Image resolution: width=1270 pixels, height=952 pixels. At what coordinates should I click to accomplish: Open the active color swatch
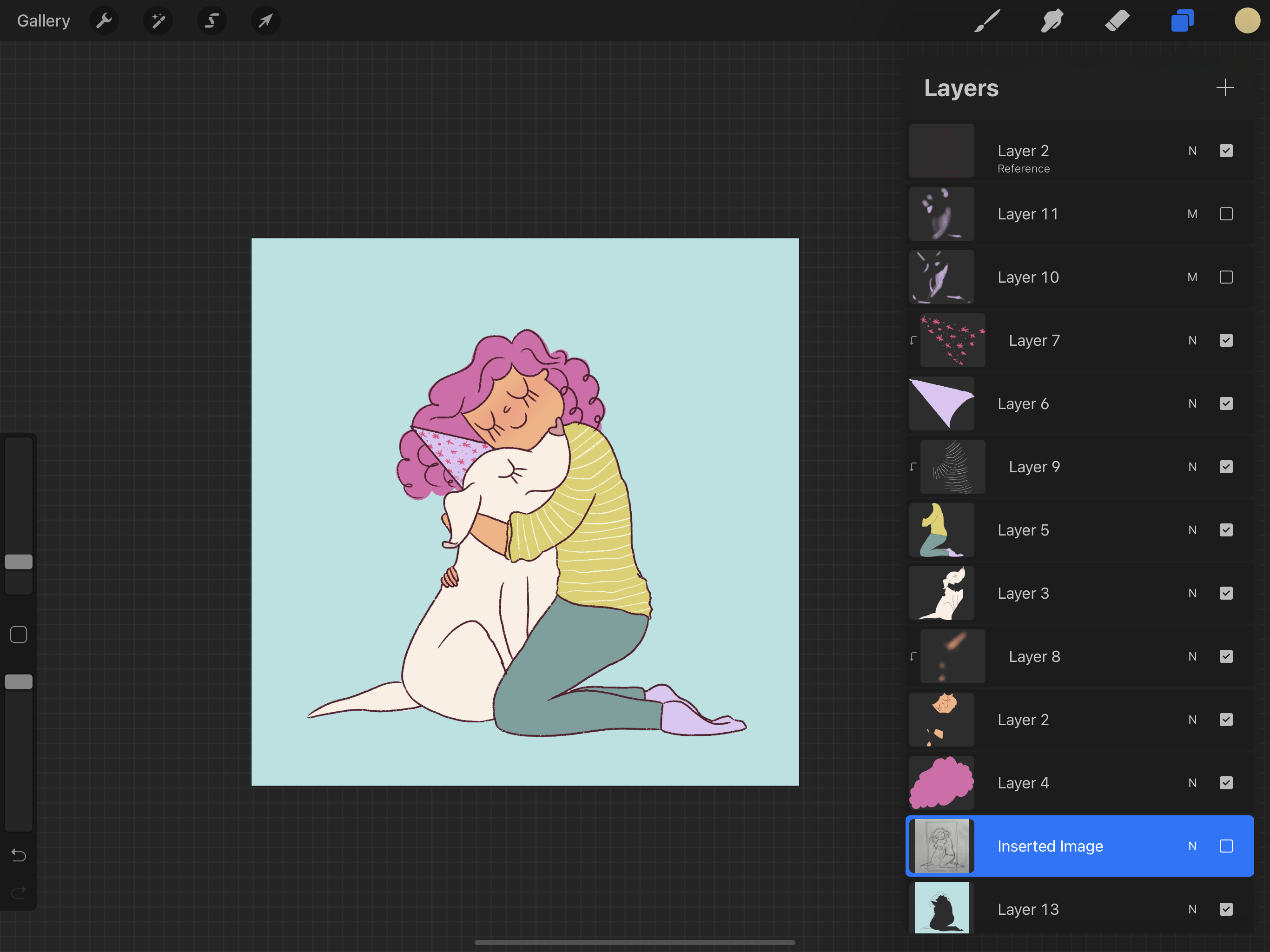[1247, 20]
